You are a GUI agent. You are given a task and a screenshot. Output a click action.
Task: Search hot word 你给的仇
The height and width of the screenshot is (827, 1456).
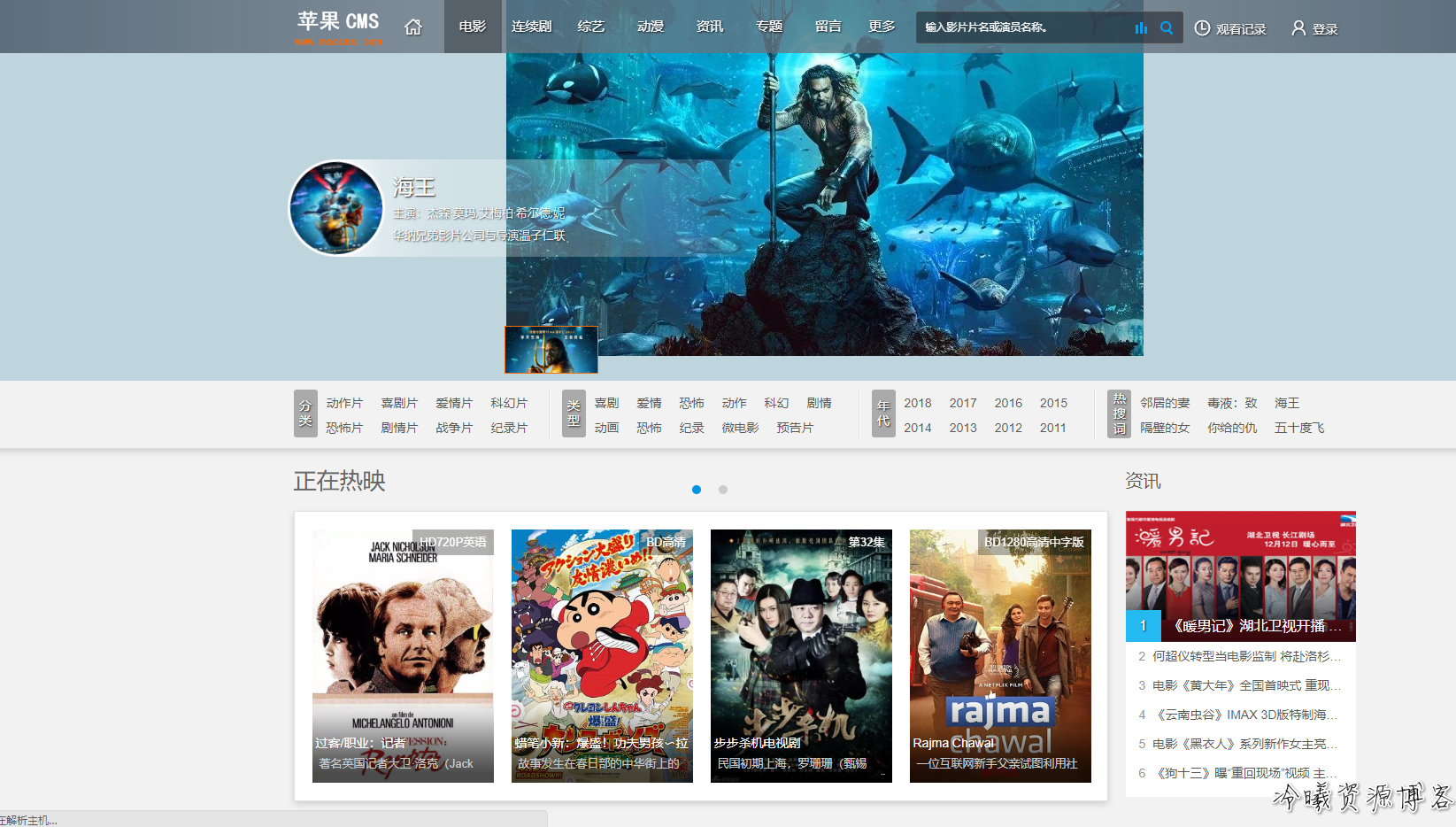[x=1232, y=428]
